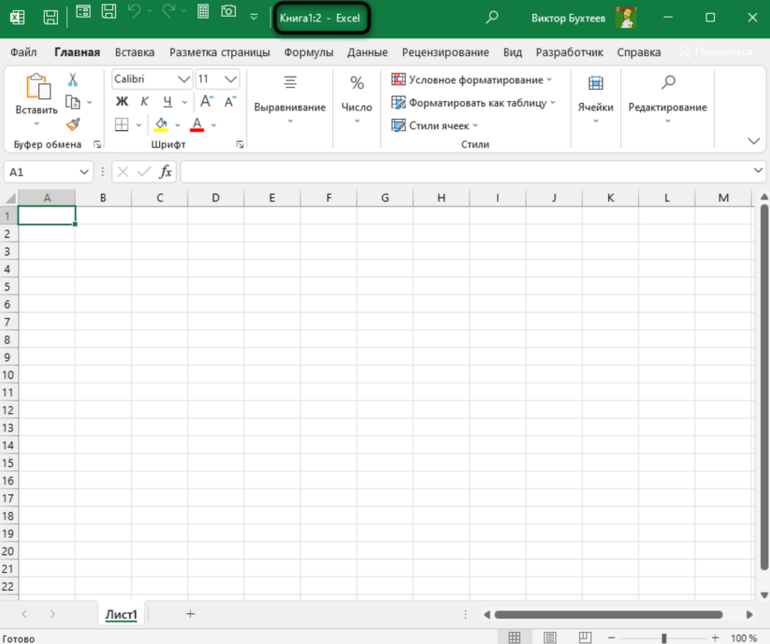
Task: Switch to the Вставка ribbon tab
Action: point(134,52)
